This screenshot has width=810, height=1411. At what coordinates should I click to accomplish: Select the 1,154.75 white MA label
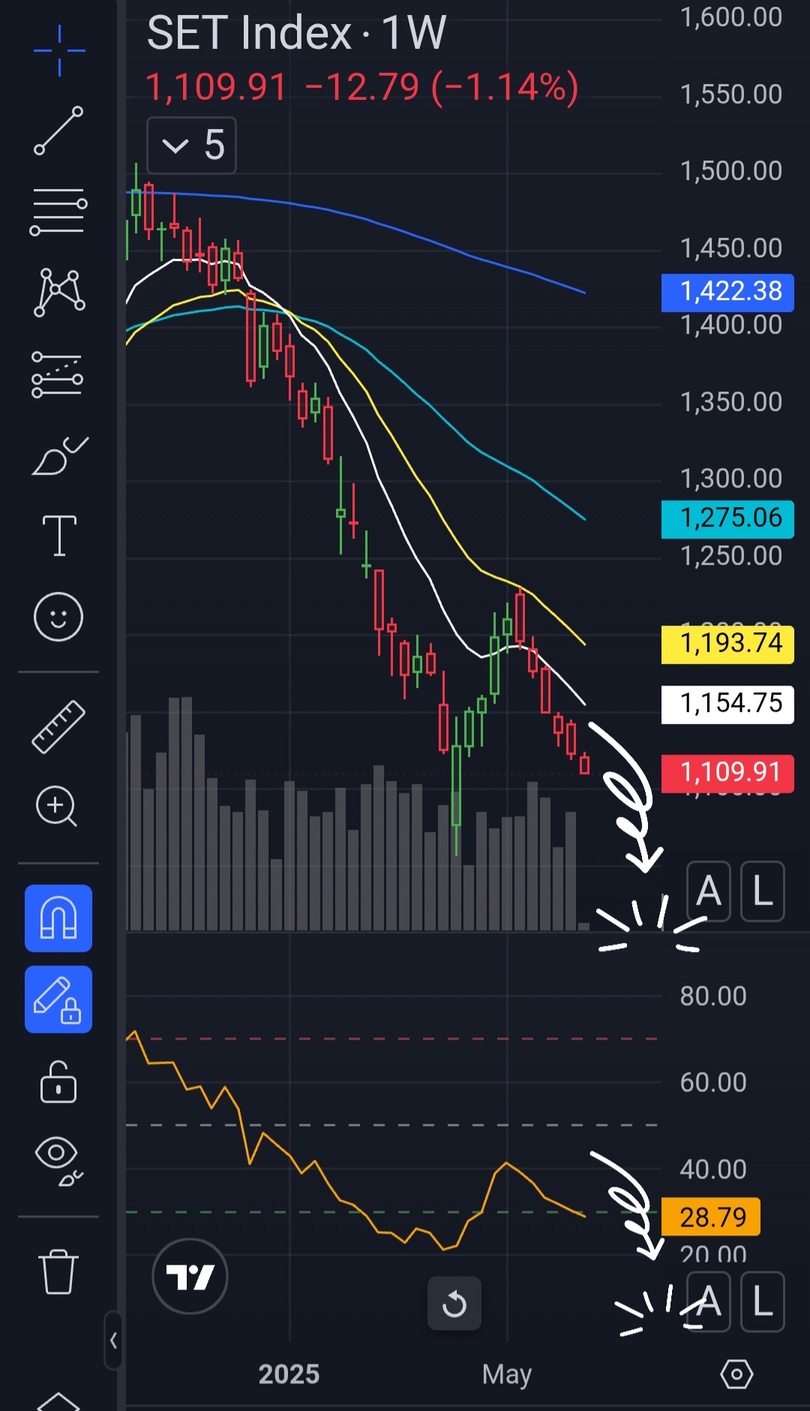(x=728, y=704)
